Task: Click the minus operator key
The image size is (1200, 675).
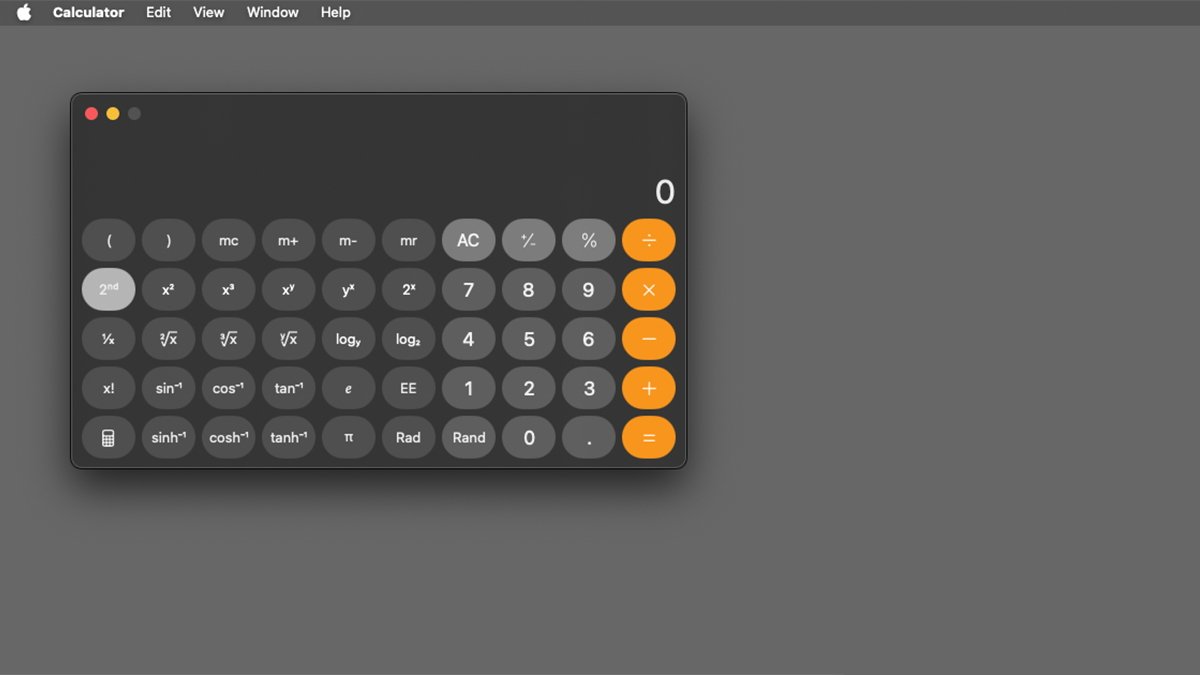Action: [x=648, y=339]
